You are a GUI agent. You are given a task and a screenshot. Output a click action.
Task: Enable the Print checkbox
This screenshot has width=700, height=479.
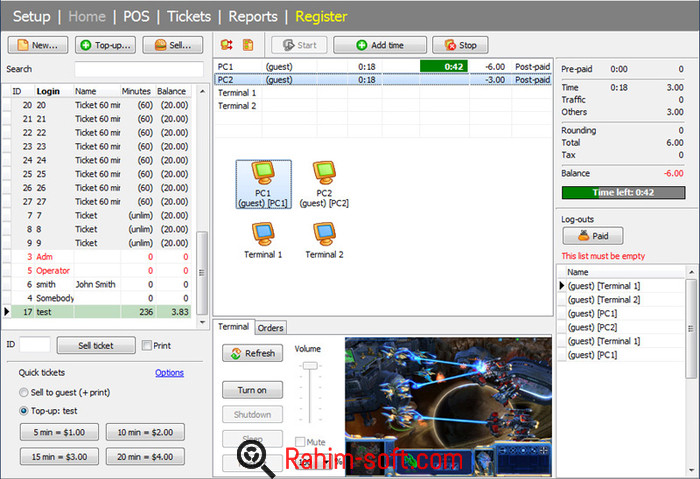click(148, 346)
